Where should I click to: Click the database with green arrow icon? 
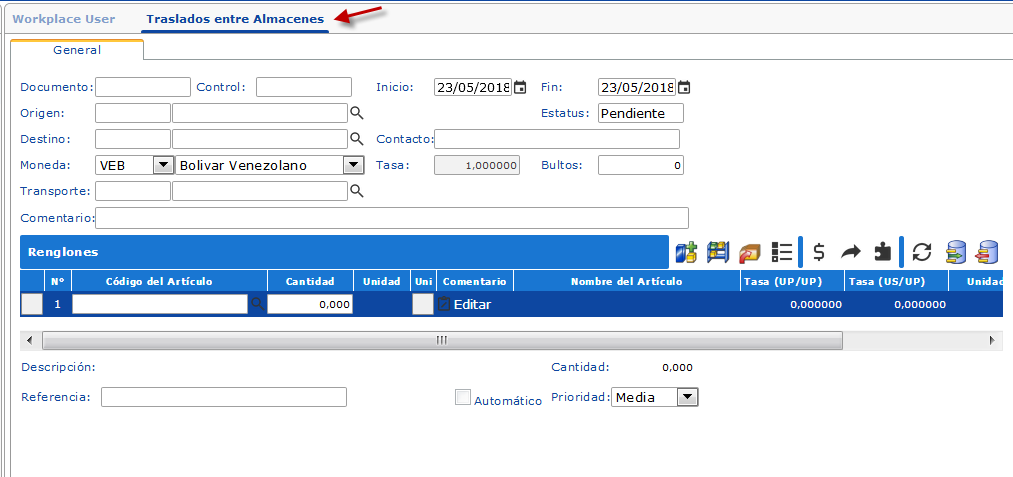tap(956, 252)
